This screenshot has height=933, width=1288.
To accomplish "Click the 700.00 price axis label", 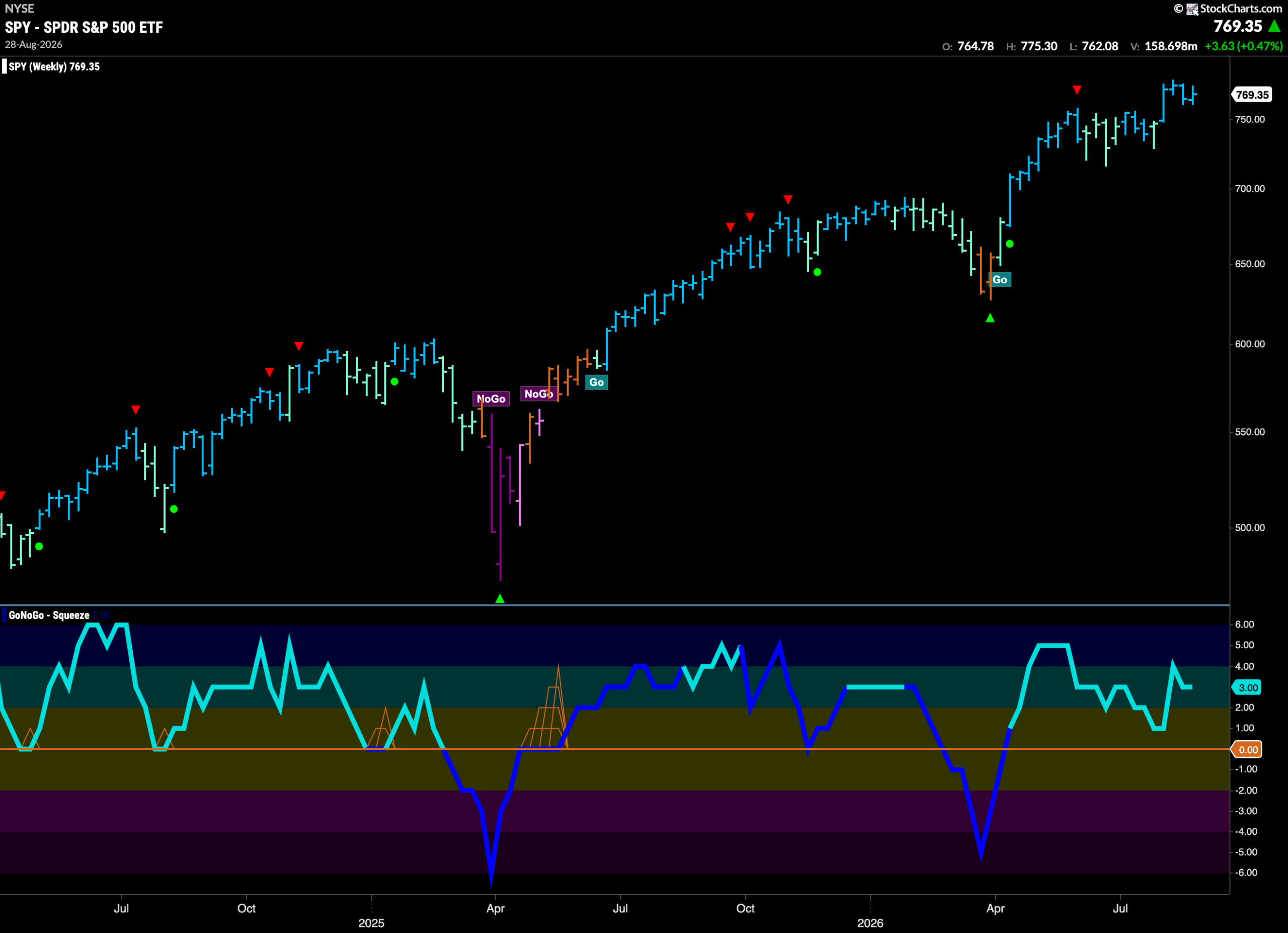I will 1250,189.
